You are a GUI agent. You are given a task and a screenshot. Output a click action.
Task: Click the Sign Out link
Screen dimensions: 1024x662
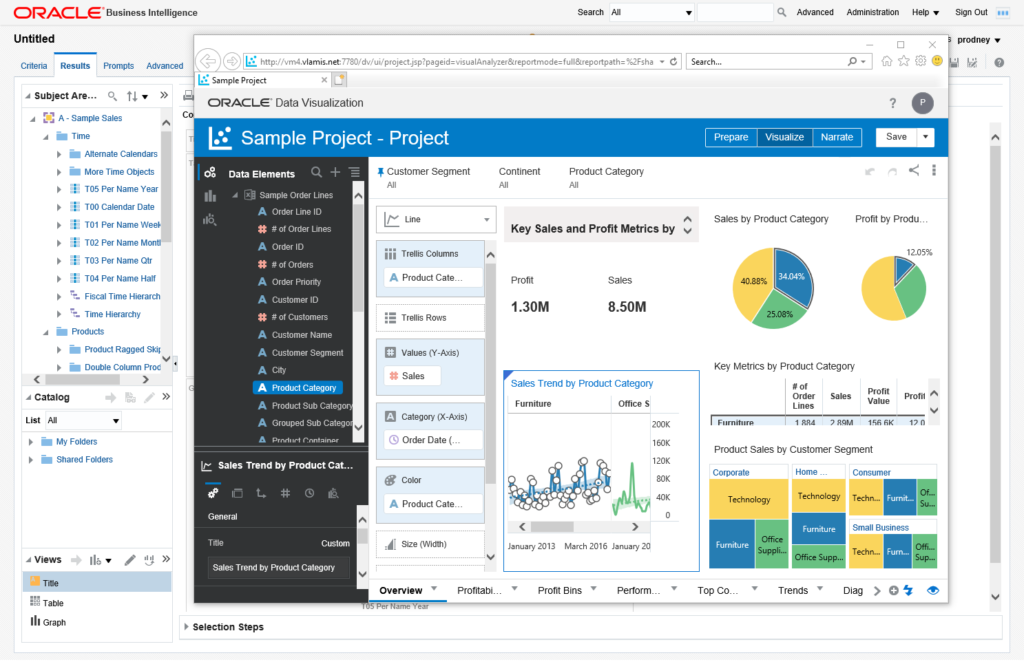click(970, 12)
